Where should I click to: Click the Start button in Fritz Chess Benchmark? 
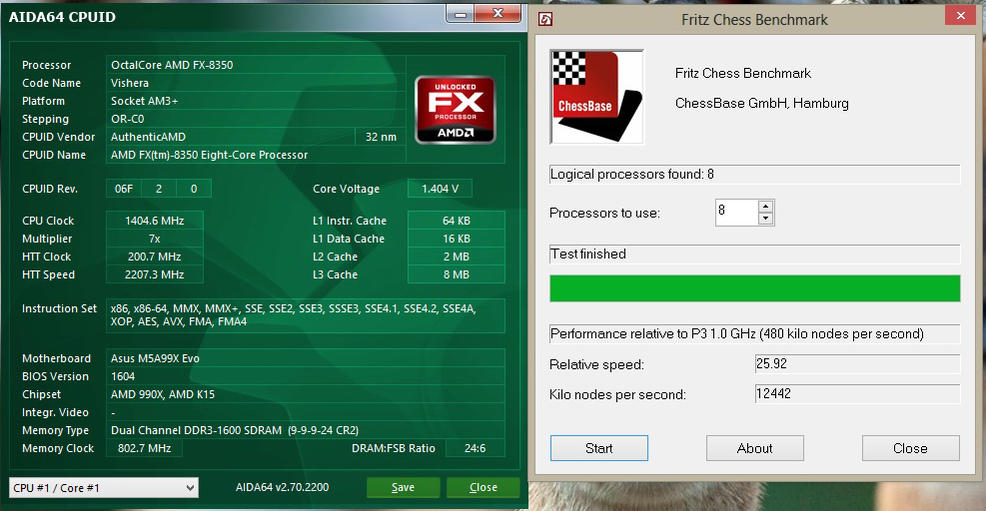click(x=599, y=448)
